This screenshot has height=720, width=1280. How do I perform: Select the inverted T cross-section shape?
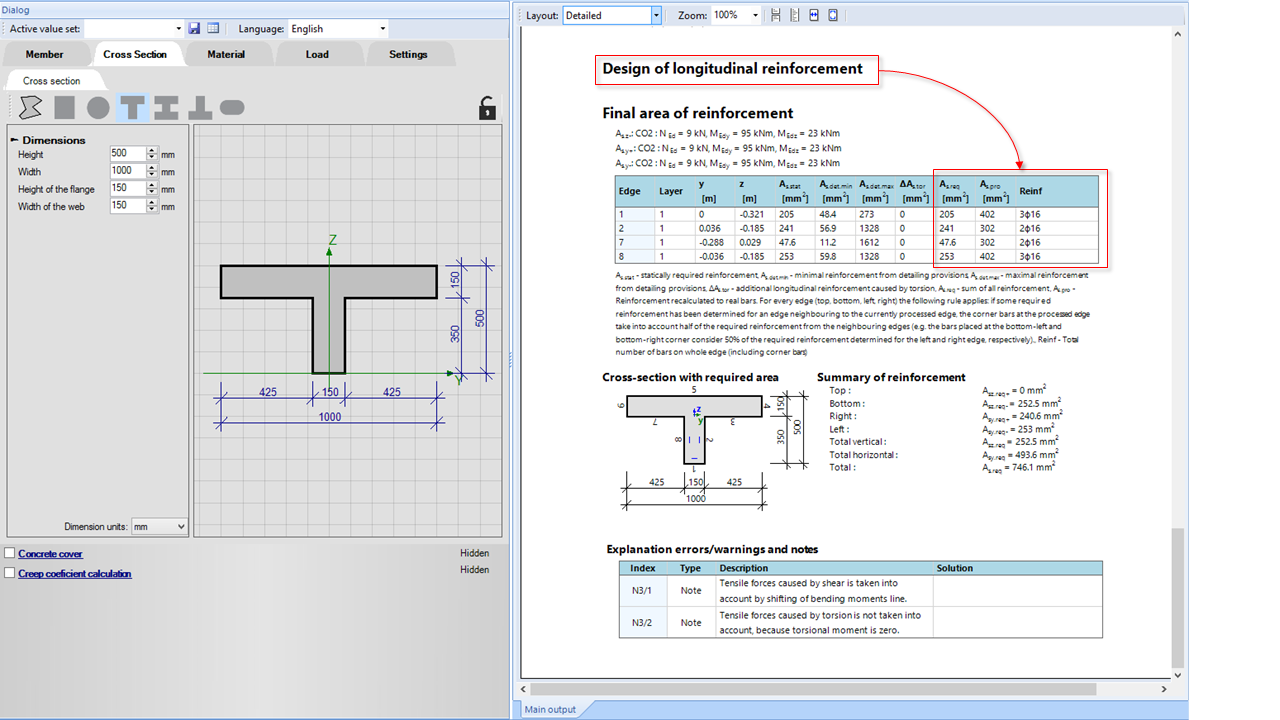pos(200,107)
